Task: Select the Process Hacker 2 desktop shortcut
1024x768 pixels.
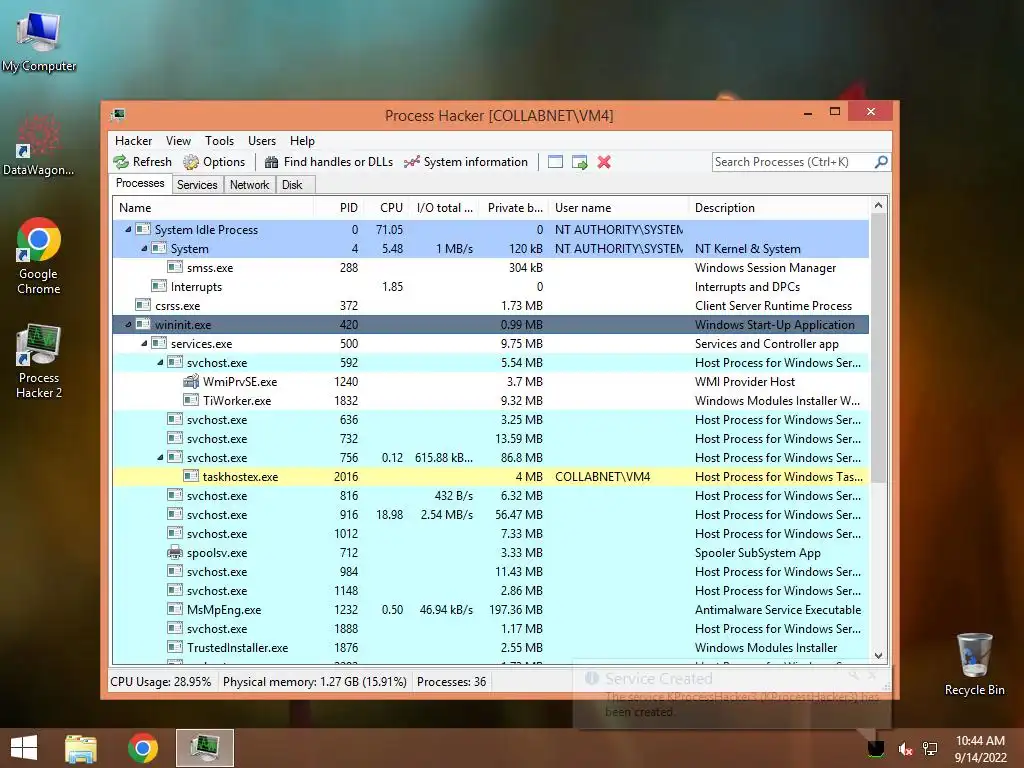Action: click(39, 360)
